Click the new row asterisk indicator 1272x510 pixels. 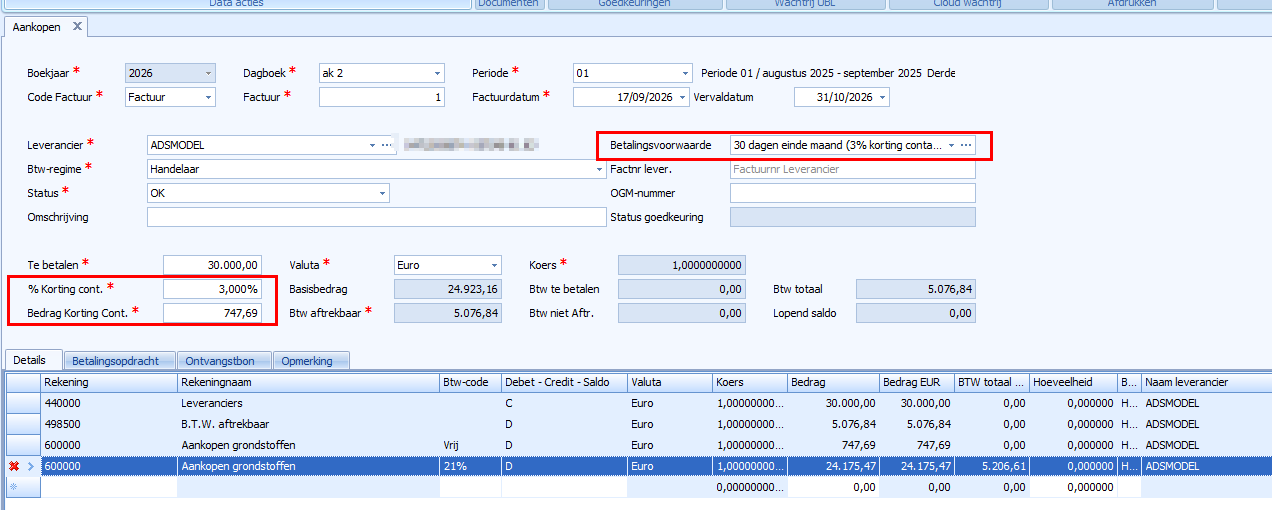click(14, 487)
